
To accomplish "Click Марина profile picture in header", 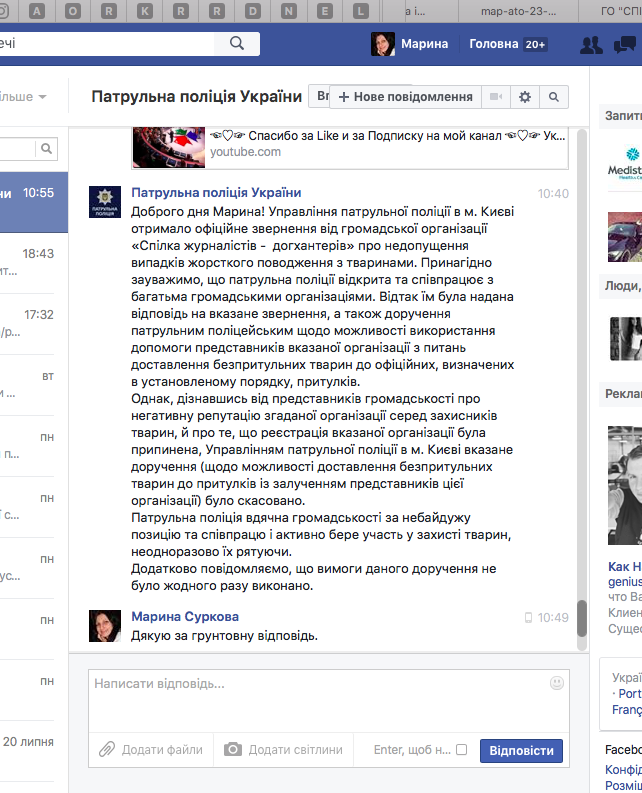I will [x=383, y=44].
